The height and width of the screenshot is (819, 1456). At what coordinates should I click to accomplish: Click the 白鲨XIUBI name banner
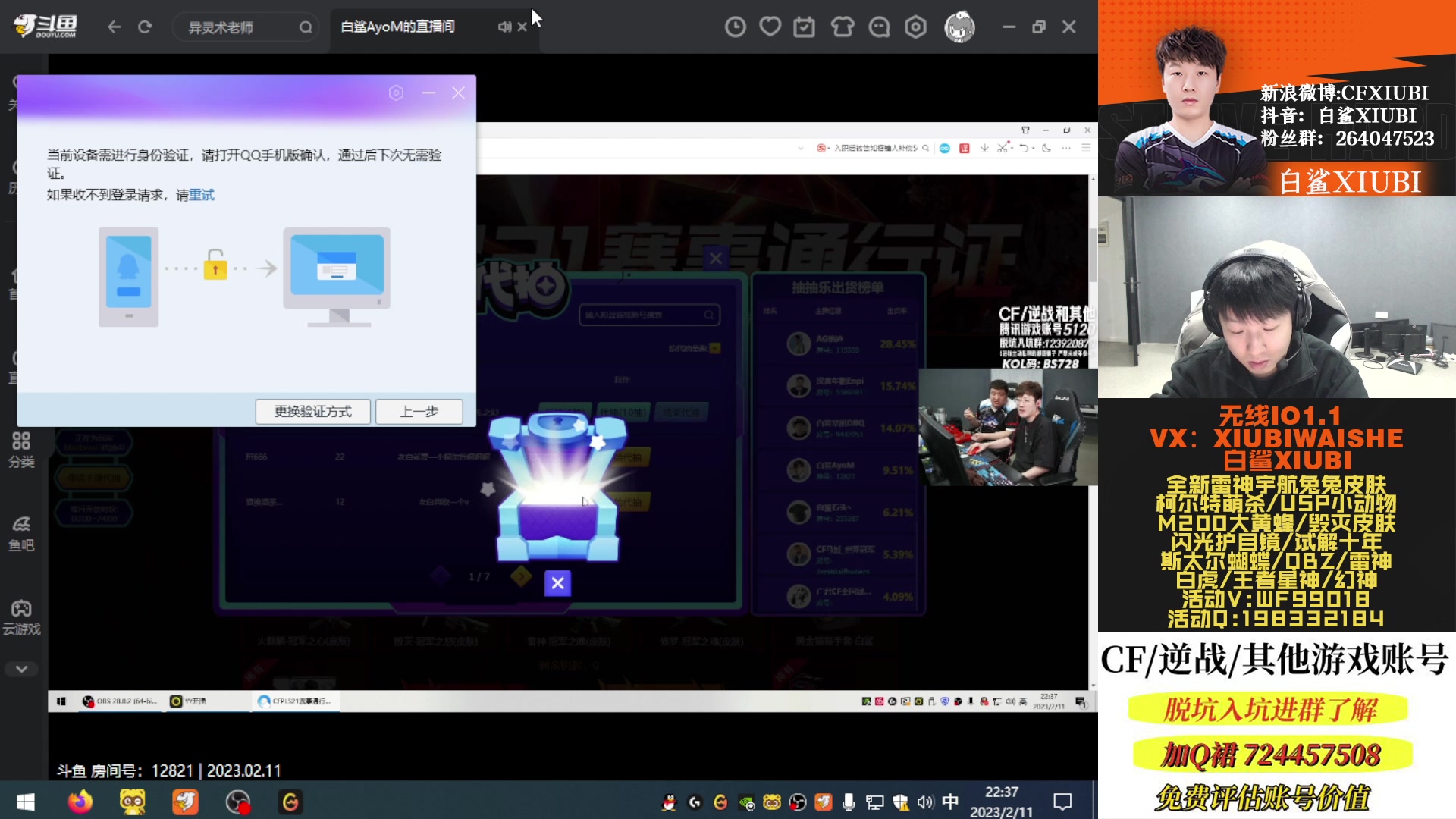coord(1350,182)
